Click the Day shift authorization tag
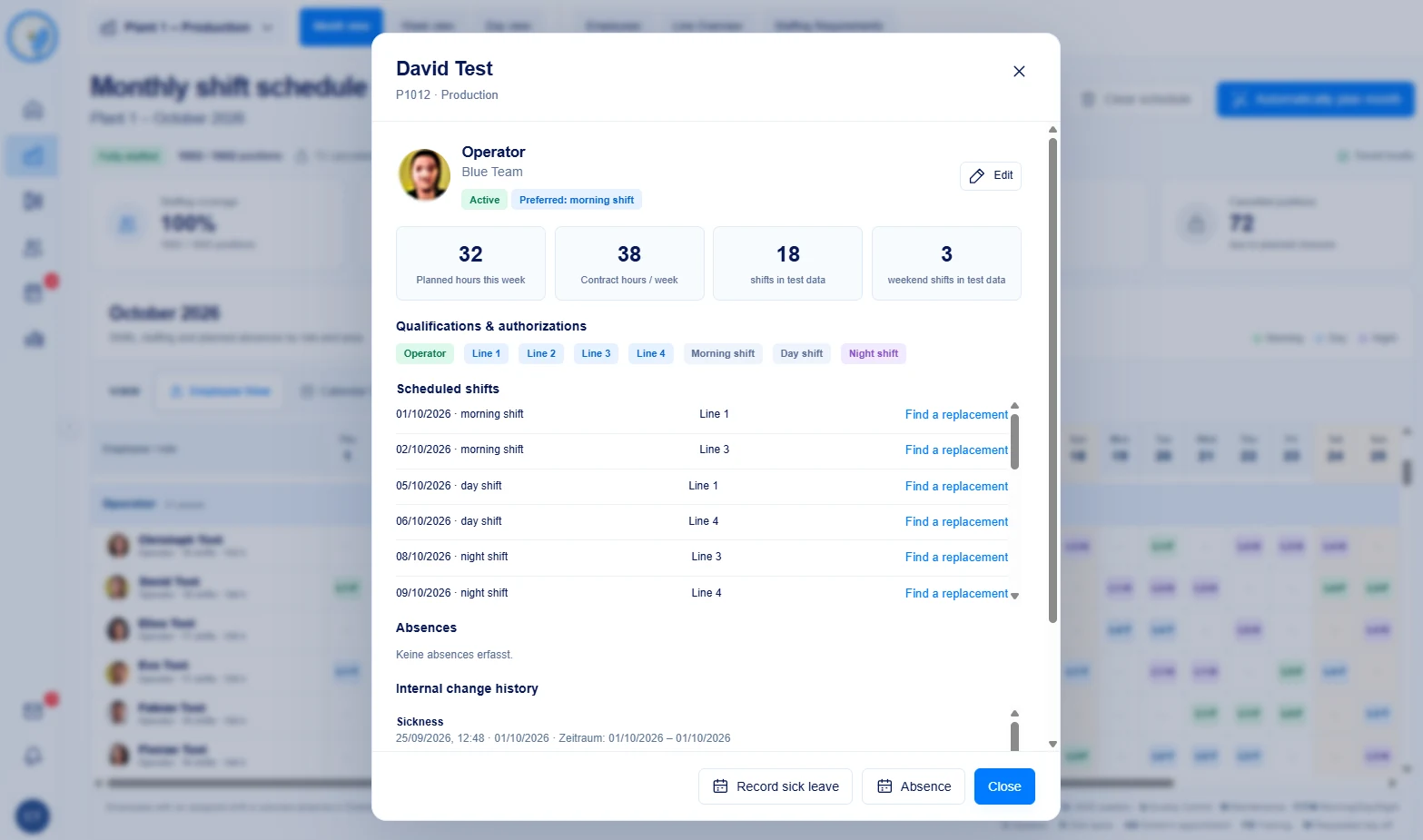This screenshot has width=1423, height=840. click(x=802, y=354)
